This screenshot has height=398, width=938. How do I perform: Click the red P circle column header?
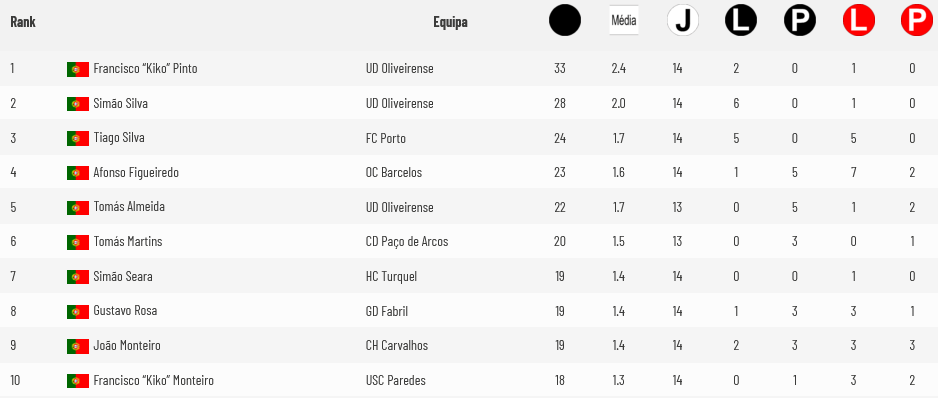[917, 20]
